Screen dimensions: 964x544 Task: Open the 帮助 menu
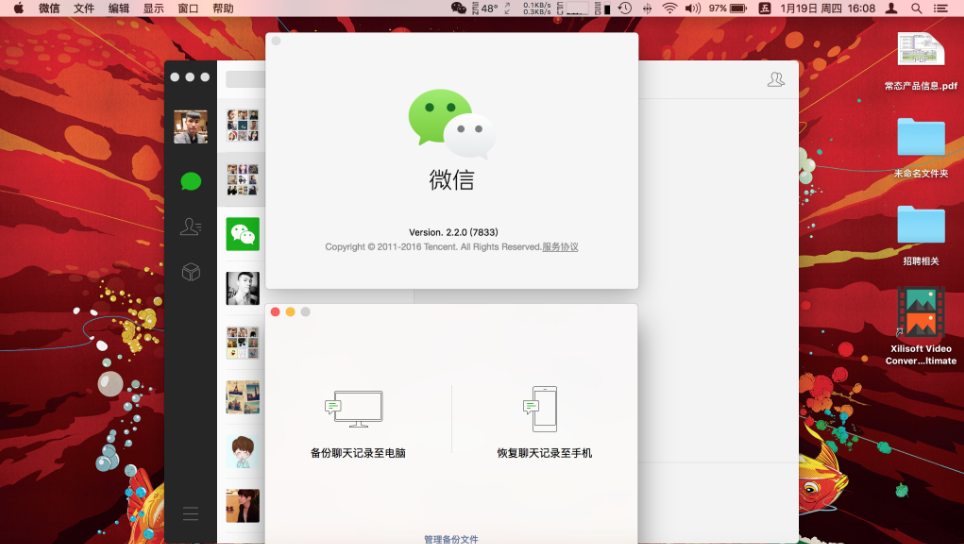[x=223, y=8]
